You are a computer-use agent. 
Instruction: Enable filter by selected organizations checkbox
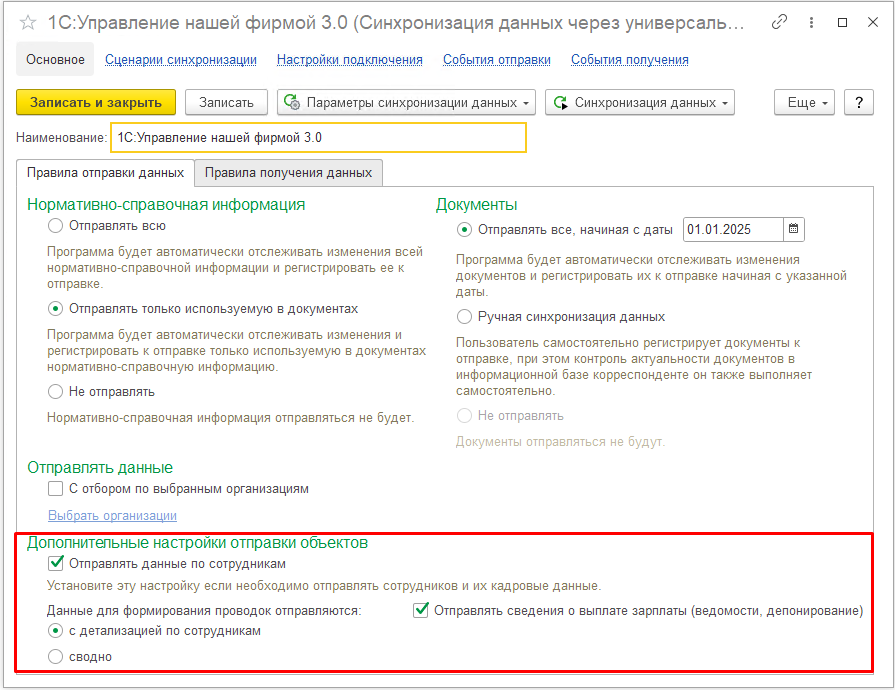click(56, 489)
